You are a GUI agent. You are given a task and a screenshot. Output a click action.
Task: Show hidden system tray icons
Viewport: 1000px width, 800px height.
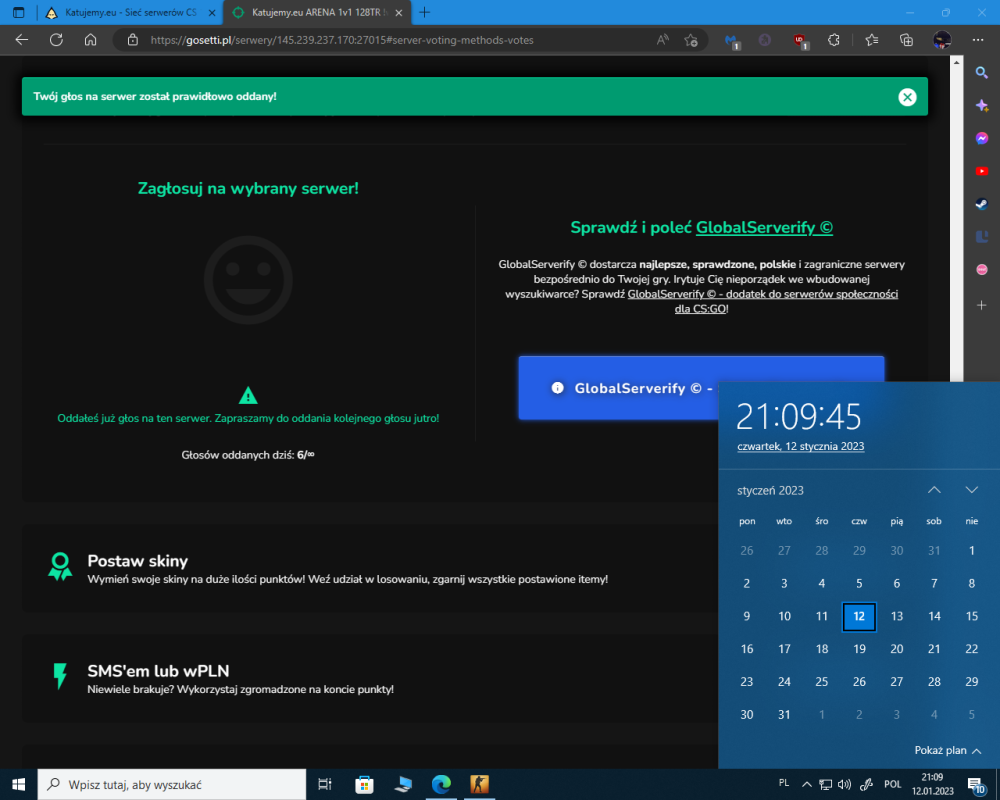point(806,784)
